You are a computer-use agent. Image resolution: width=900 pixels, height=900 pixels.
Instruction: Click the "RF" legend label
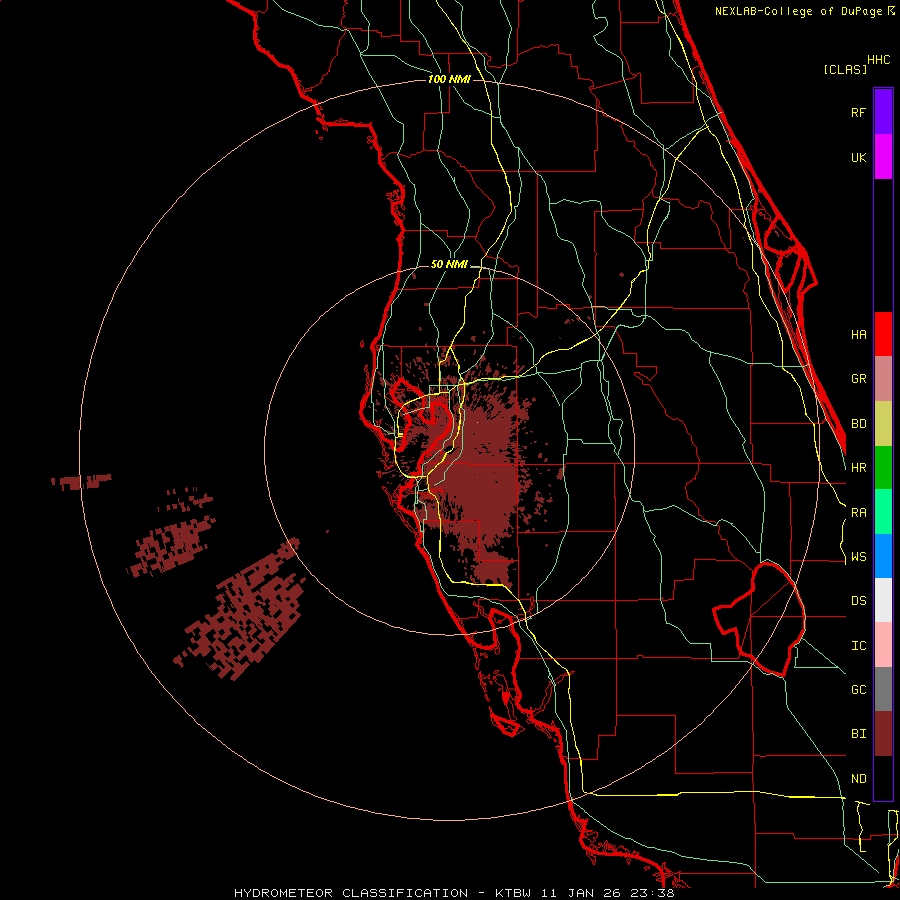click(x=858, y=112)
